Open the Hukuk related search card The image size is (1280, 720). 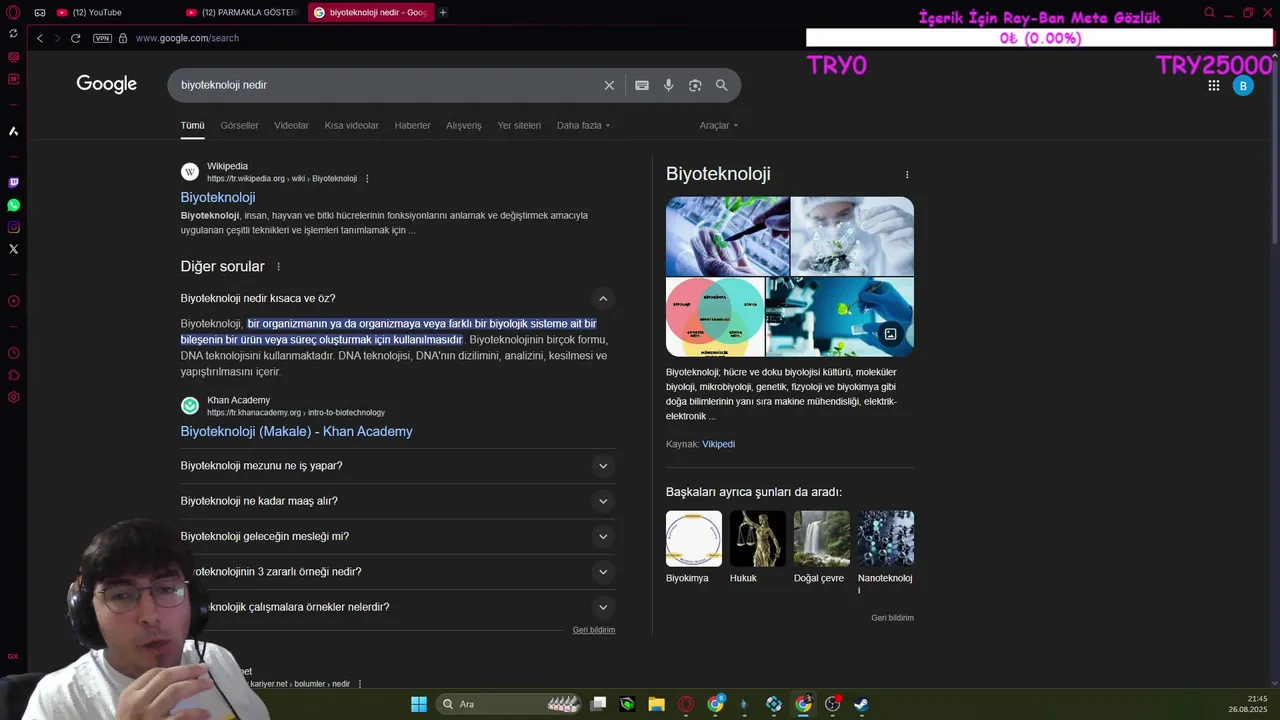pos(757,548)
